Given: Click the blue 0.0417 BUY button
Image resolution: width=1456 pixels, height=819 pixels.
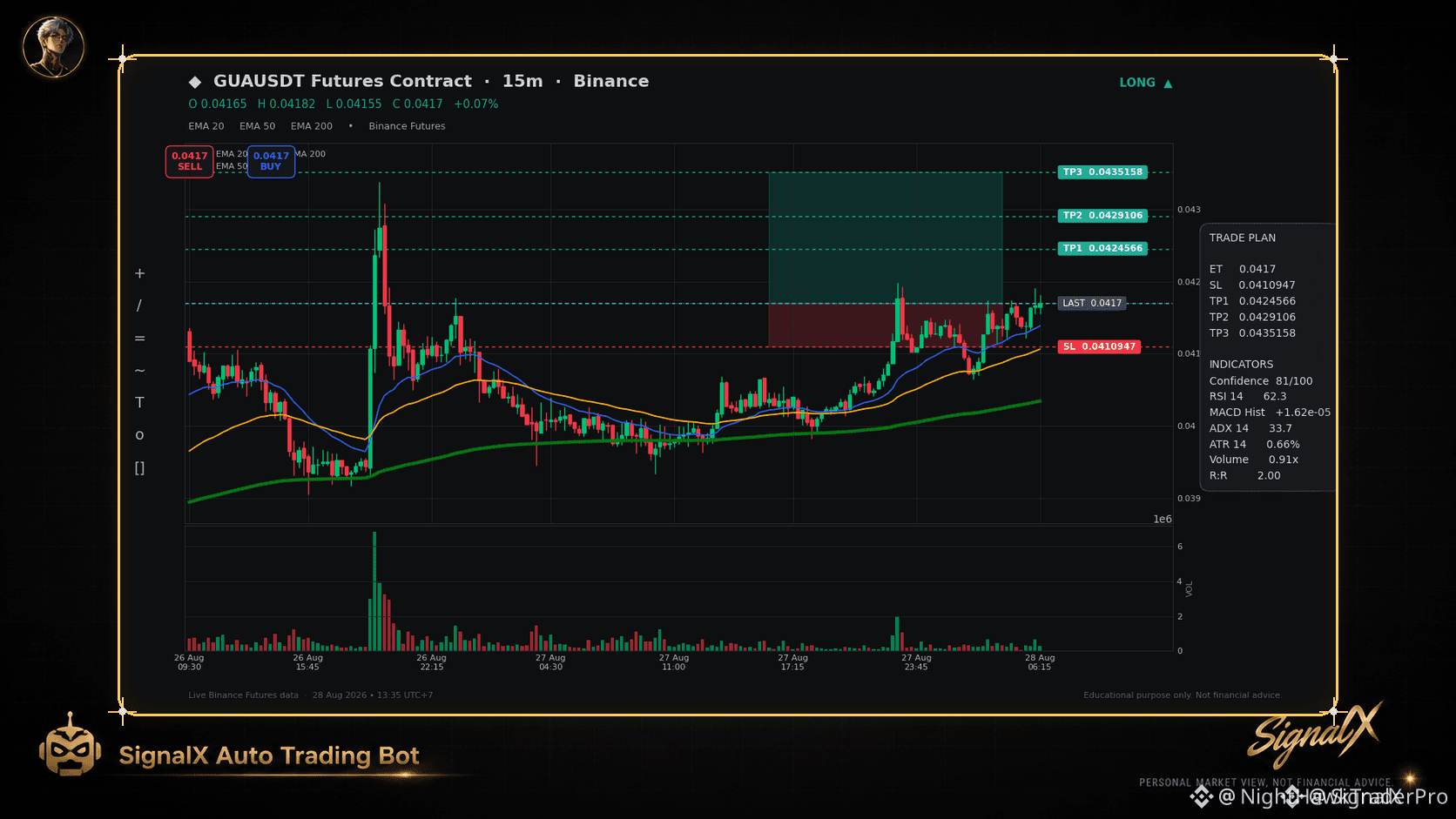Looking at the screenshot, I should 271,161.
